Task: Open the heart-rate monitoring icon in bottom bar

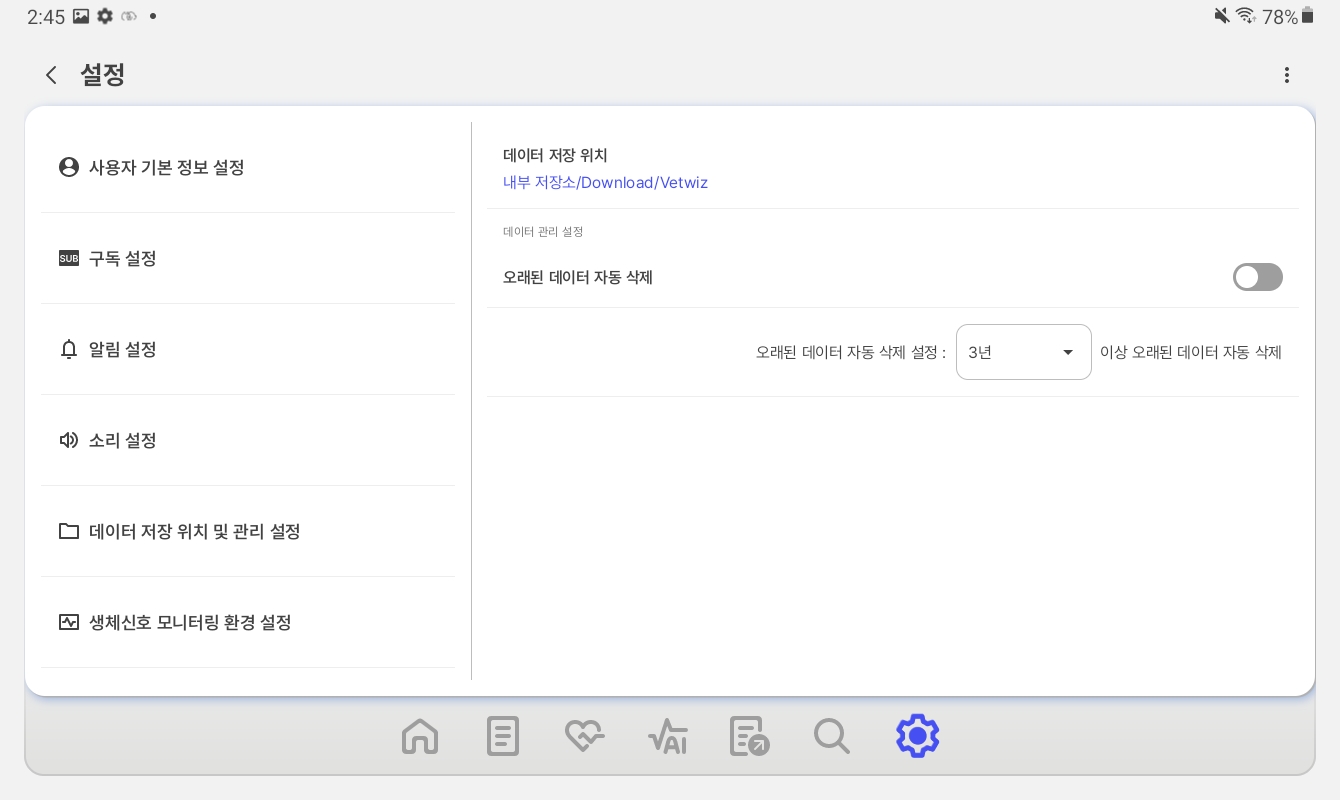Action: [x=585, y=736]
